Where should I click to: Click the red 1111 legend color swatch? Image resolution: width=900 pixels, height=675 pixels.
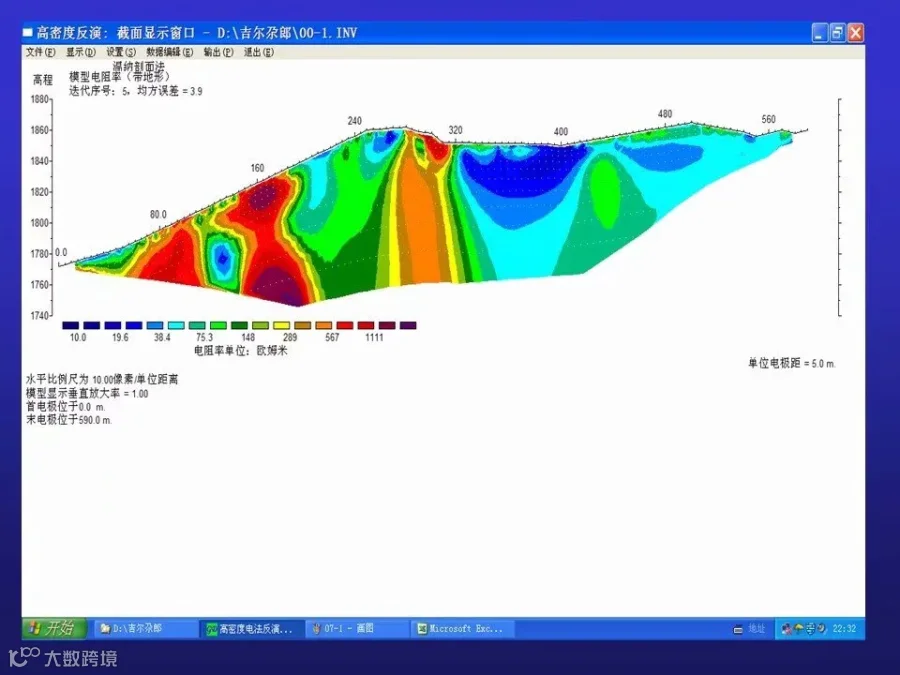pos(366,325)
